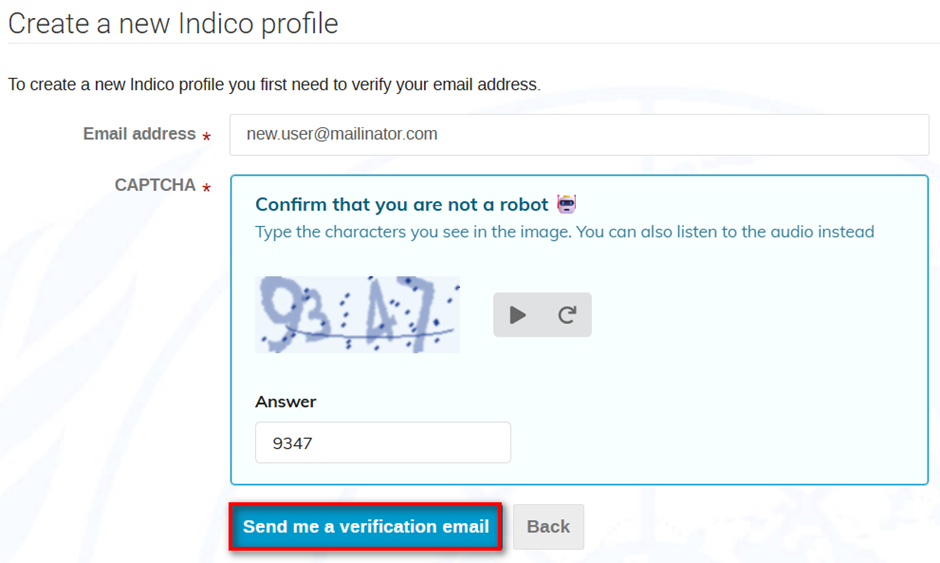Viewport: 940px width, 563px height.
Task: Reload the CAPTCHA image
Action: [567, 315]
